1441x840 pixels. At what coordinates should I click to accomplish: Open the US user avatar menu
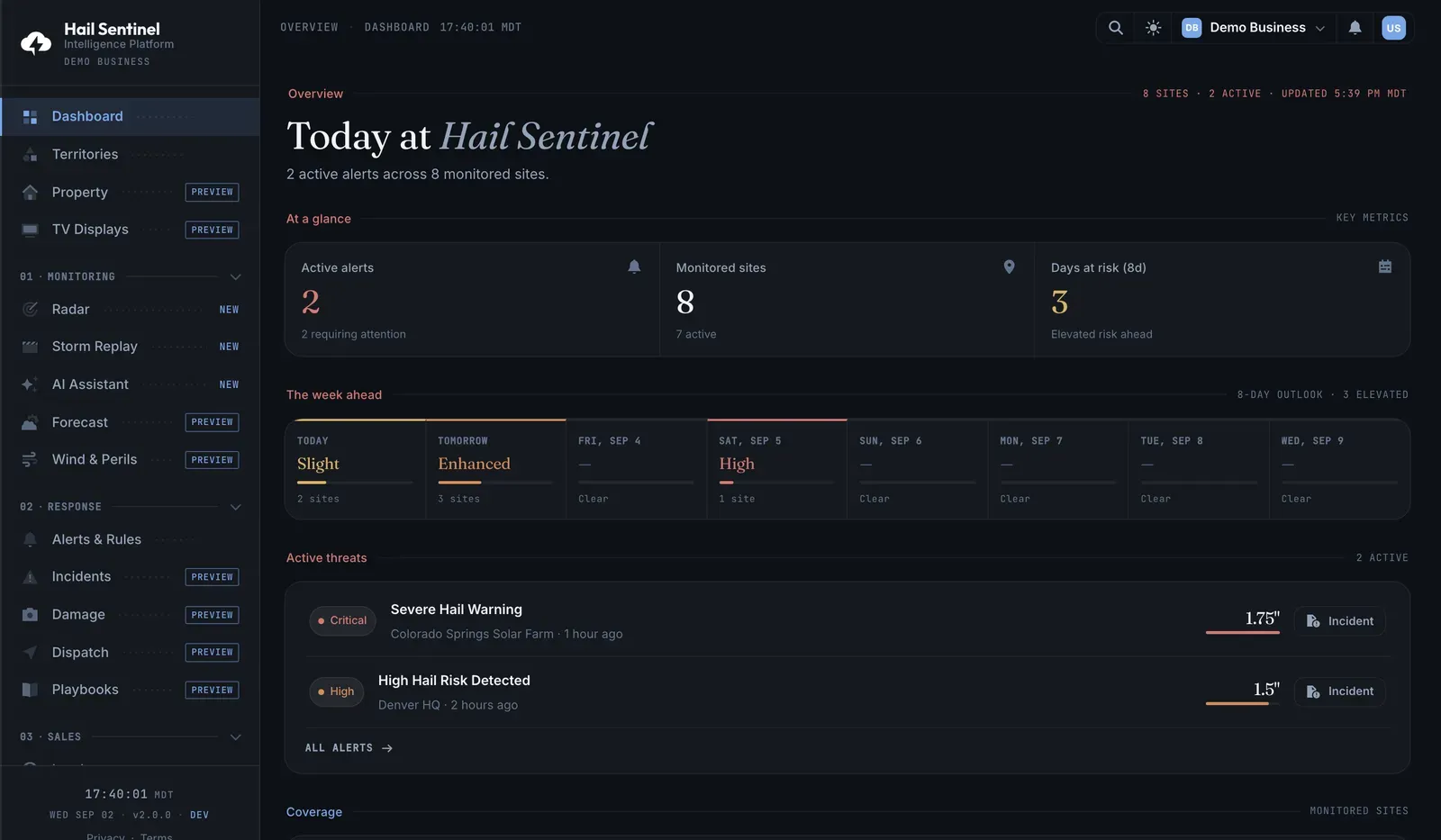pos(1393,28)
